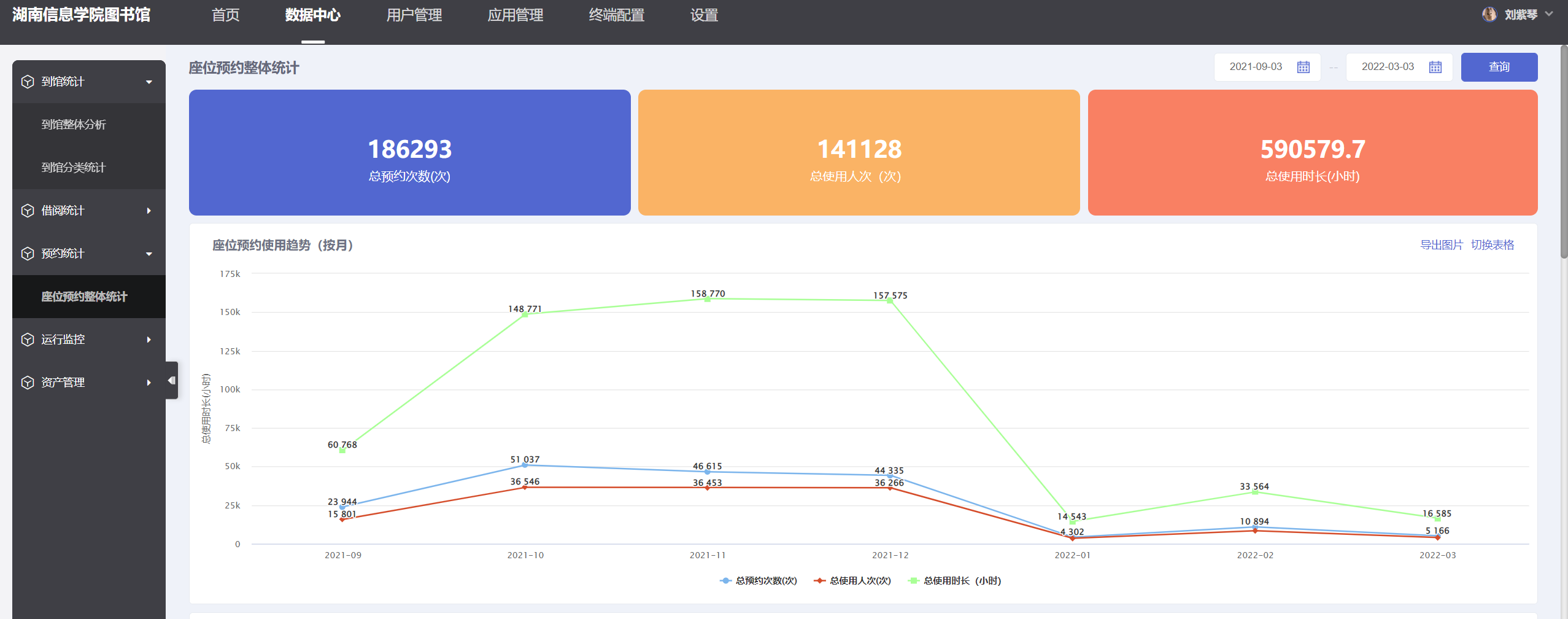Collapse the sidebar with the arrow handle
Image resolution: width=1568 pixels, height=619 pixels.
[172, 381]
